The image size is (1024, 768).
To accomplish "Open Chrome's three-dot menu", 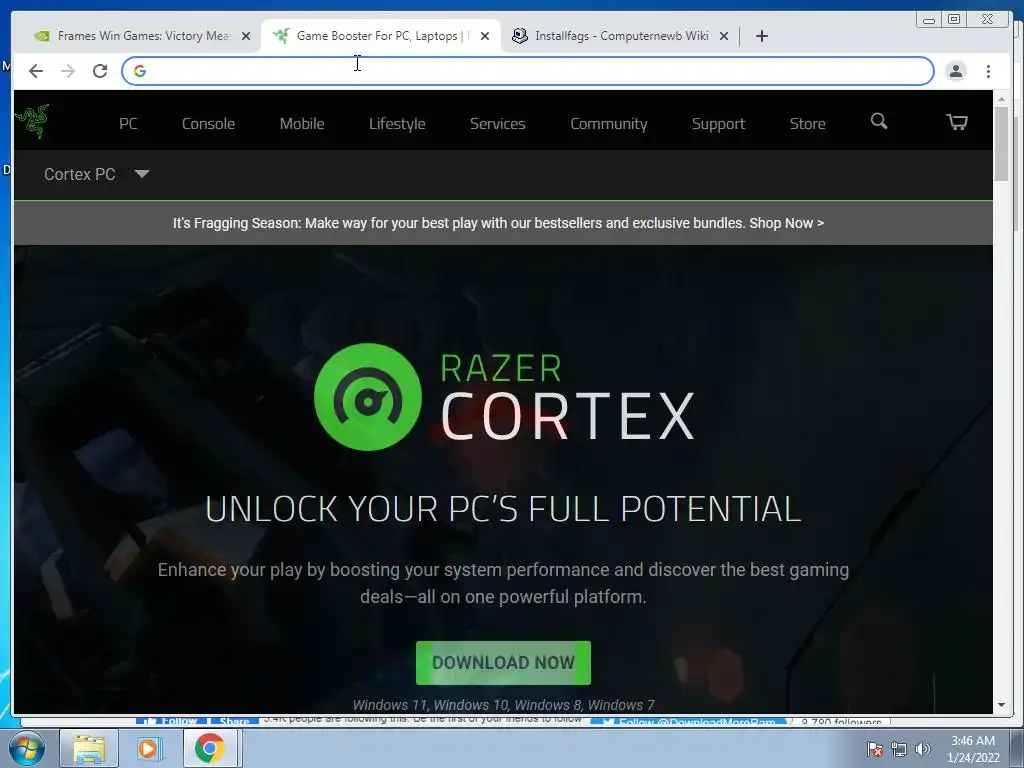I will point(988,71).
